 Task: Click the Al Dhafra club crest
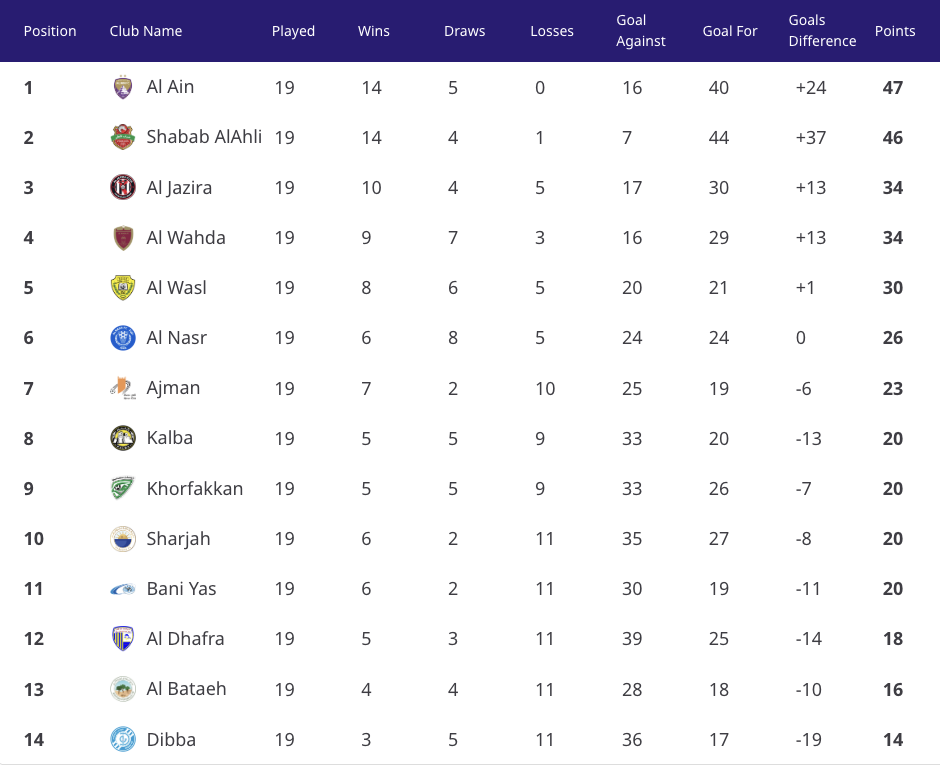pyautogui.click(x=122, y=639)
